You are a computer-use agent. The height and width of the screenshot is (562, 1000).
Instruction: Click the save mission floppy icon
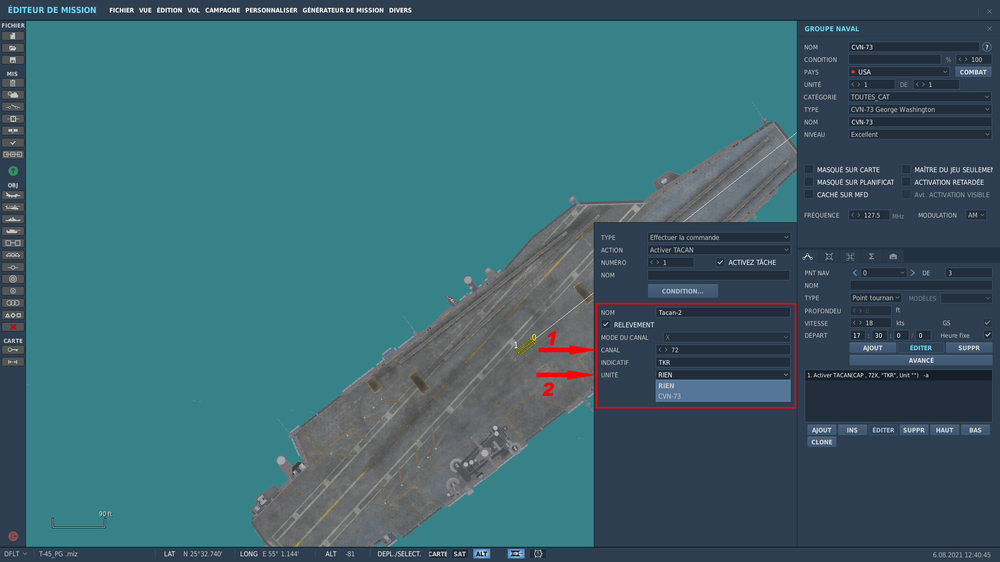tap(13, 60)
